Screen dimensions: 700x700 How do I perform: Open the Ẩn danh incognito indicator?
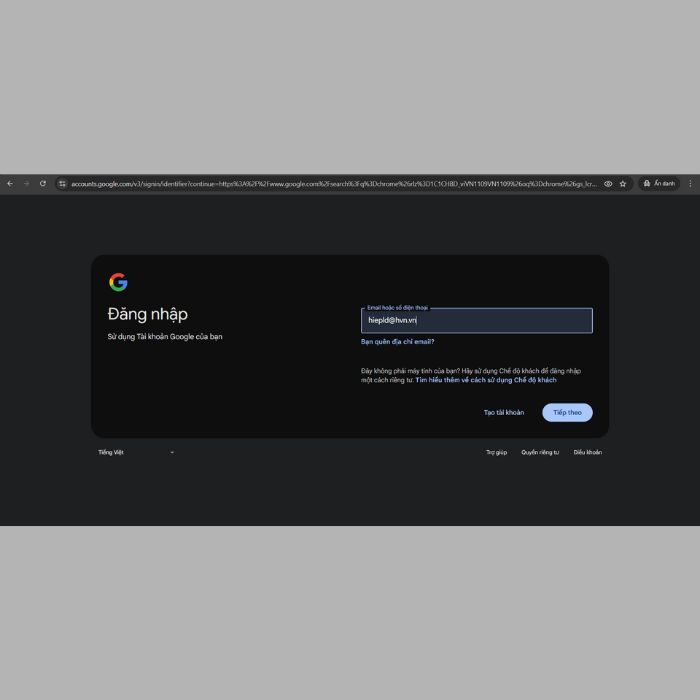pyautogui.click(x=659, y=183)
